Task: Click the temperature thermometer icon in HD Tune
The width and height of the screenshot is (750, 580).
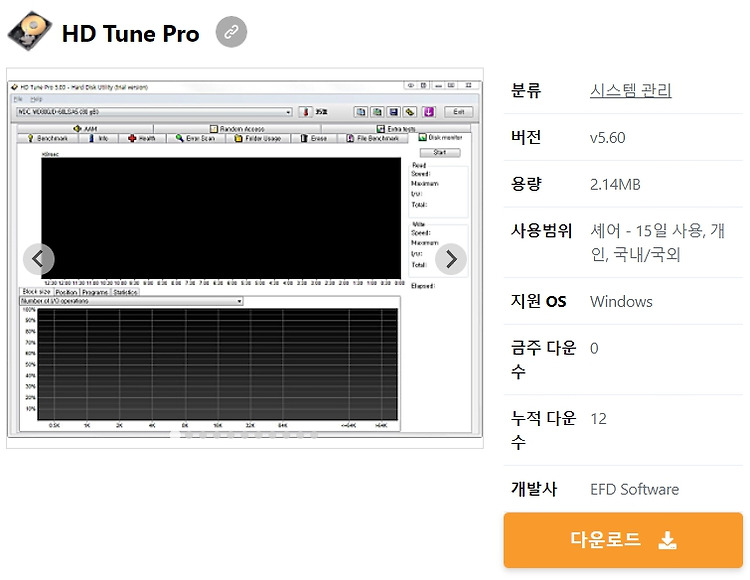Action: [305, 112]
